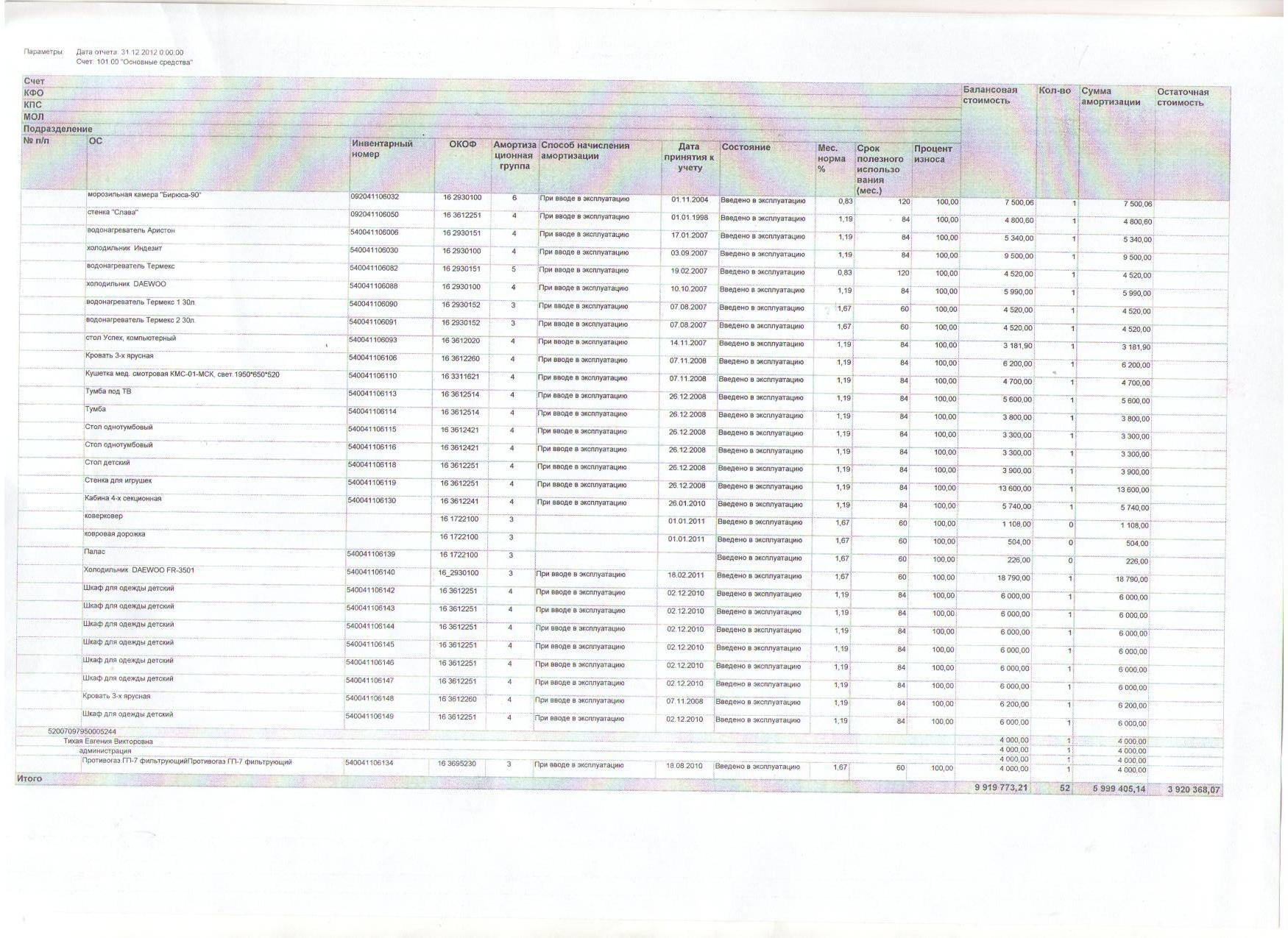Click inventory number "540041106006"
This screenshot has width=1288, height=938.
(374, 232)
